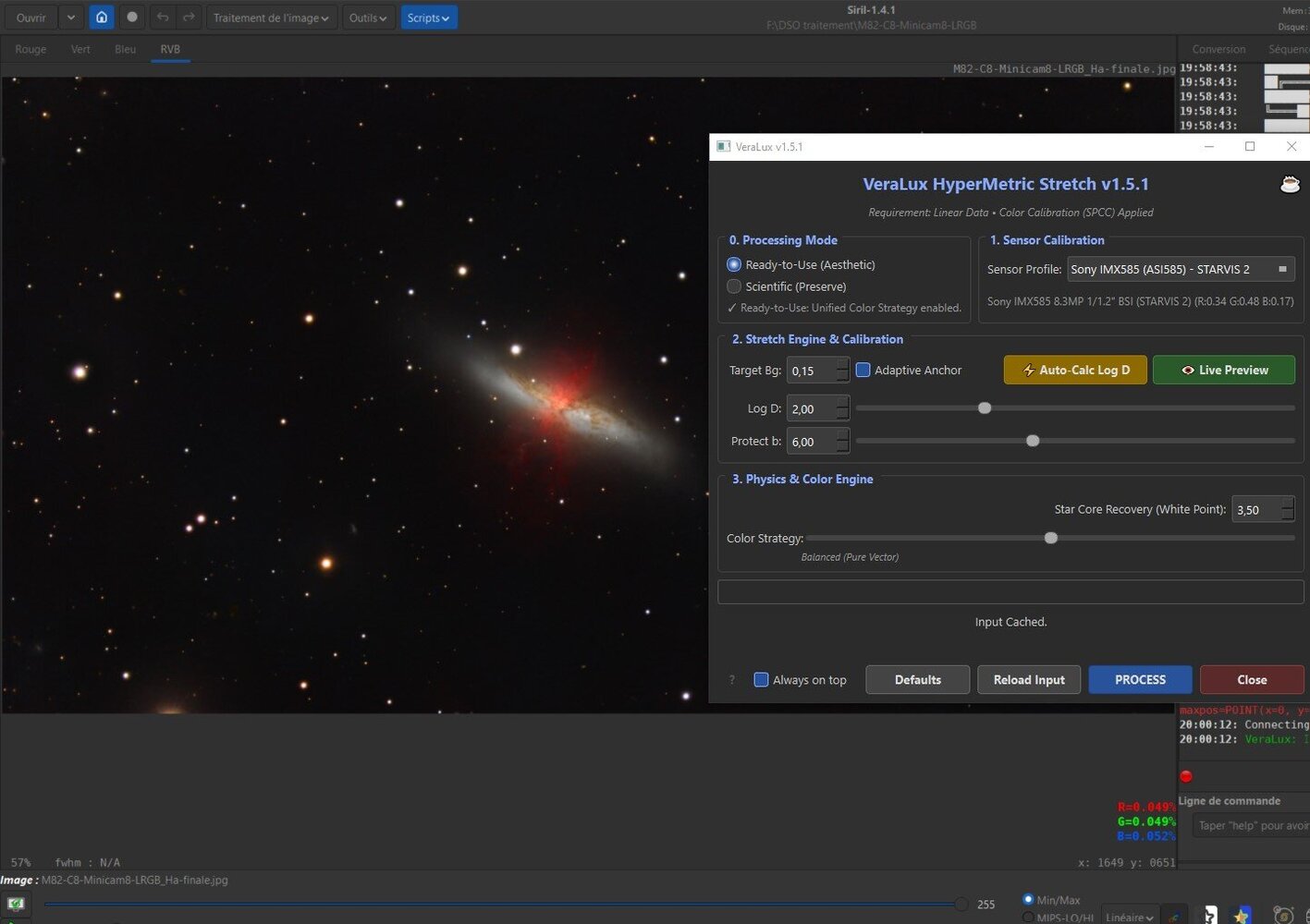
Task: Click the Auto-Calc Log D button
Action: [1075, 371]
